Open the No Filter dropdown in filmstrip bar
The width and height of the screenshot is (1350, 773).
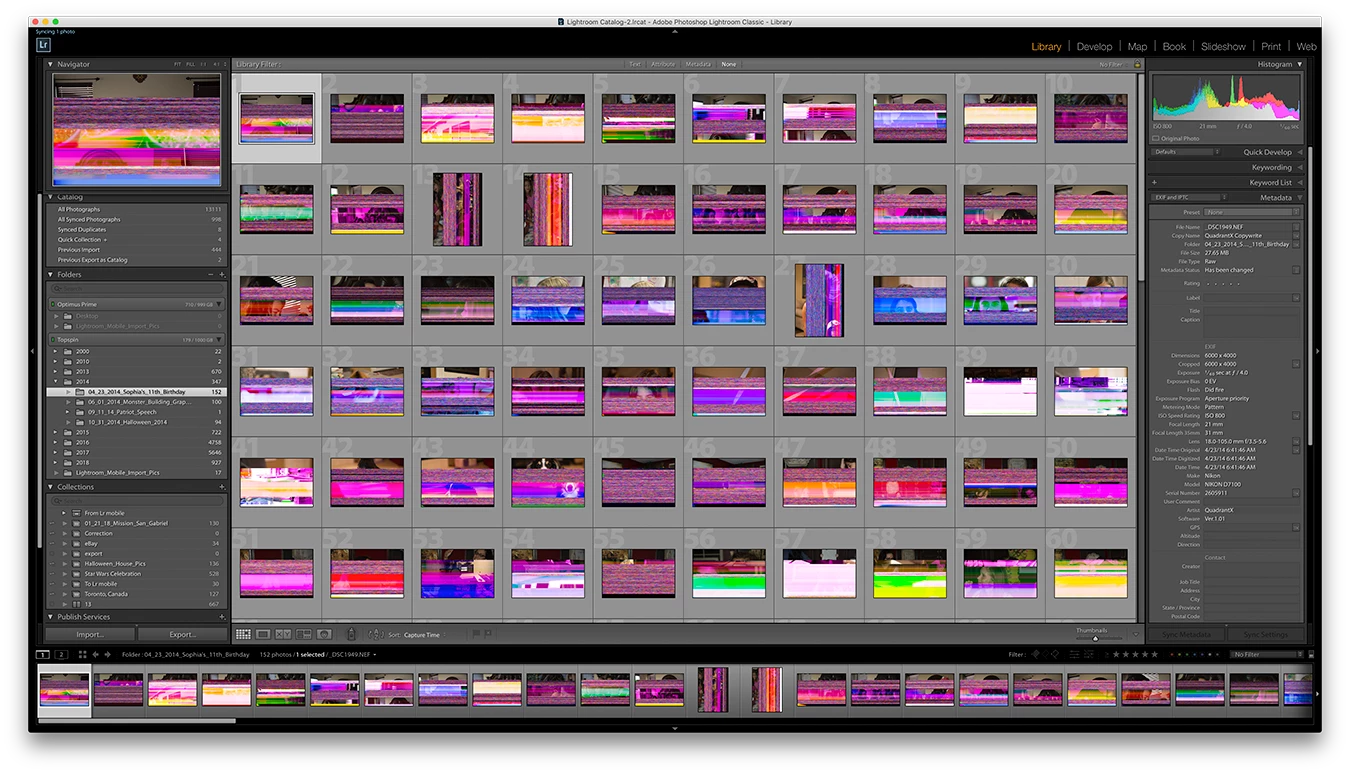[1267, 655]
